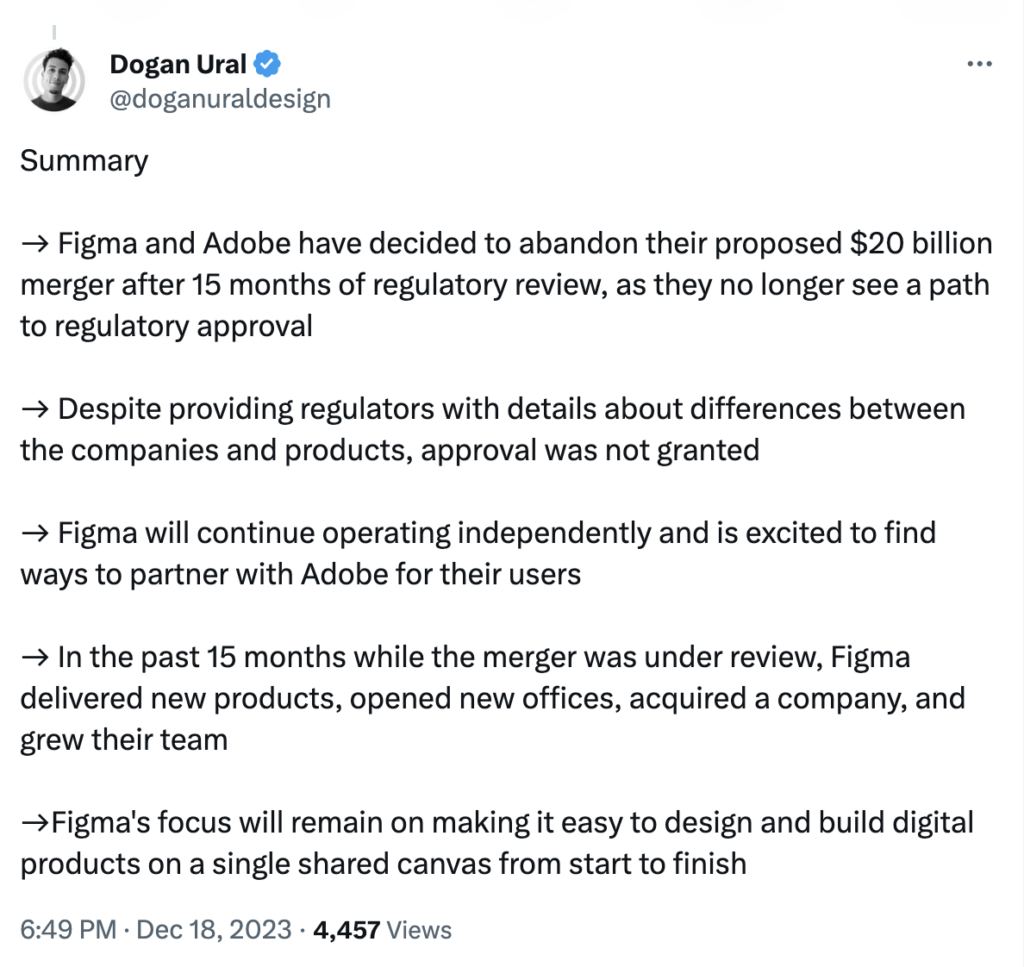Click Dogan Ural's profile avatar
This screenshot has height=967, width=1024.
54,80
